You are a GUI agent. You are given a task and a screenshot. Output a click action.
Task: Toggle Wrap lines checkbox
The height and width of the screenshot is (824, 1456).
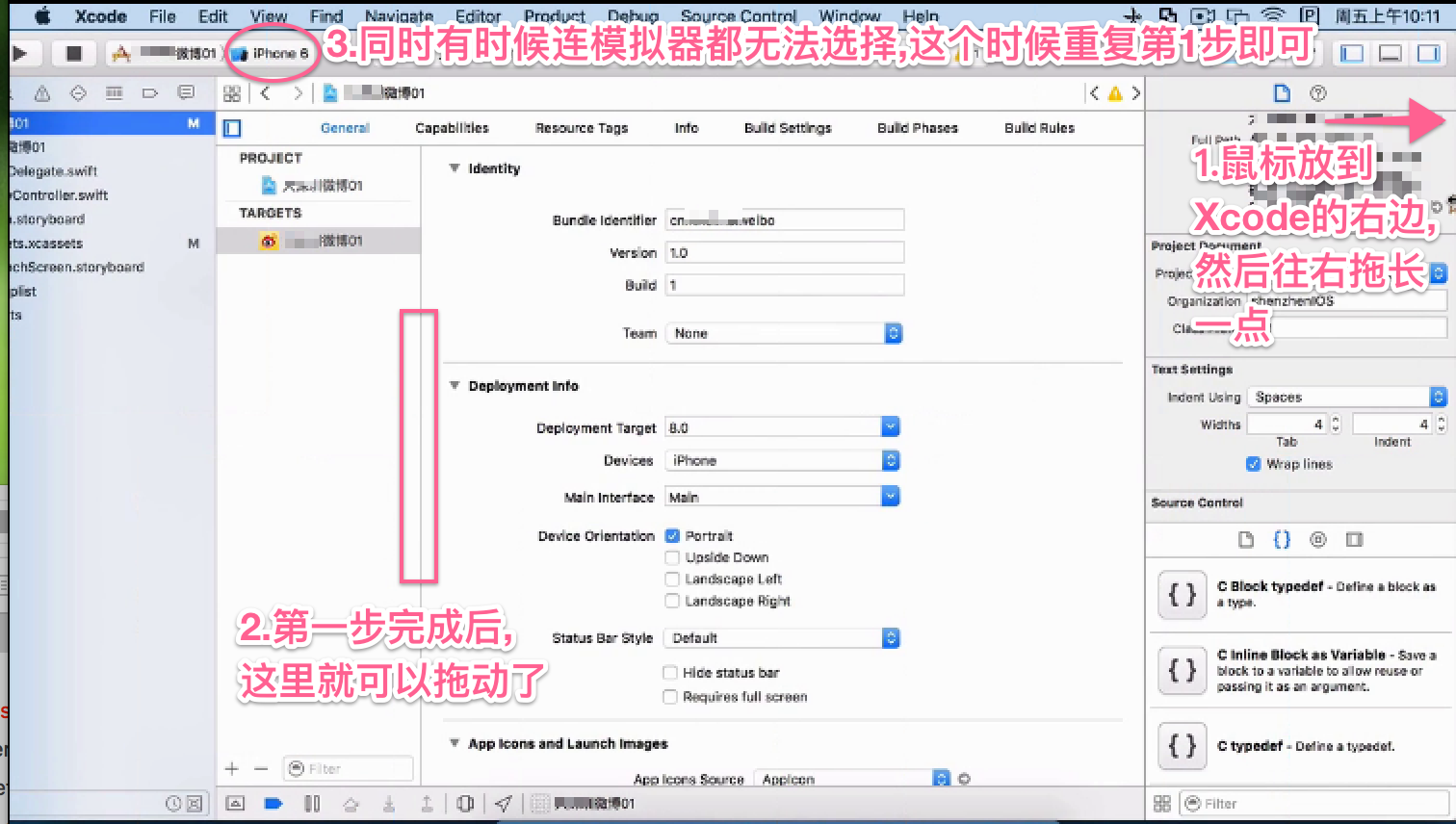(x=1253, y=464)
